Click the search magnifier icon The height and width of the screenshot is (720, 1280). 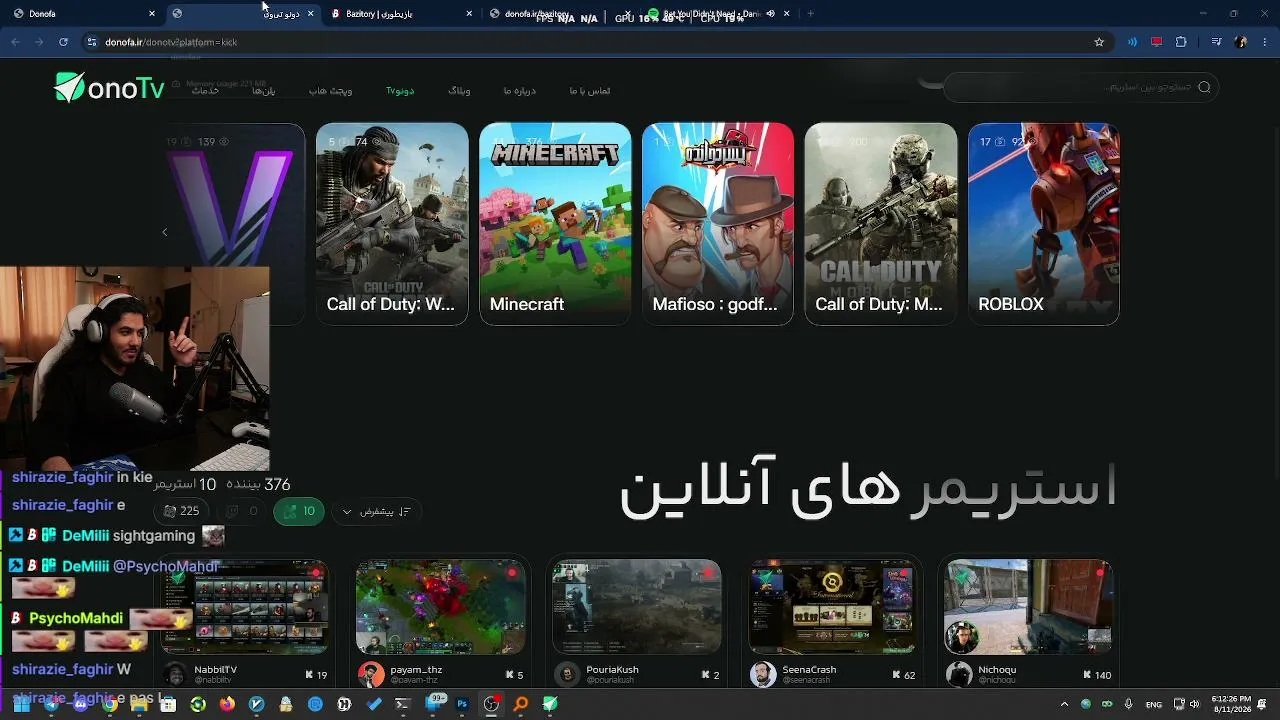tap(1204, 87)
